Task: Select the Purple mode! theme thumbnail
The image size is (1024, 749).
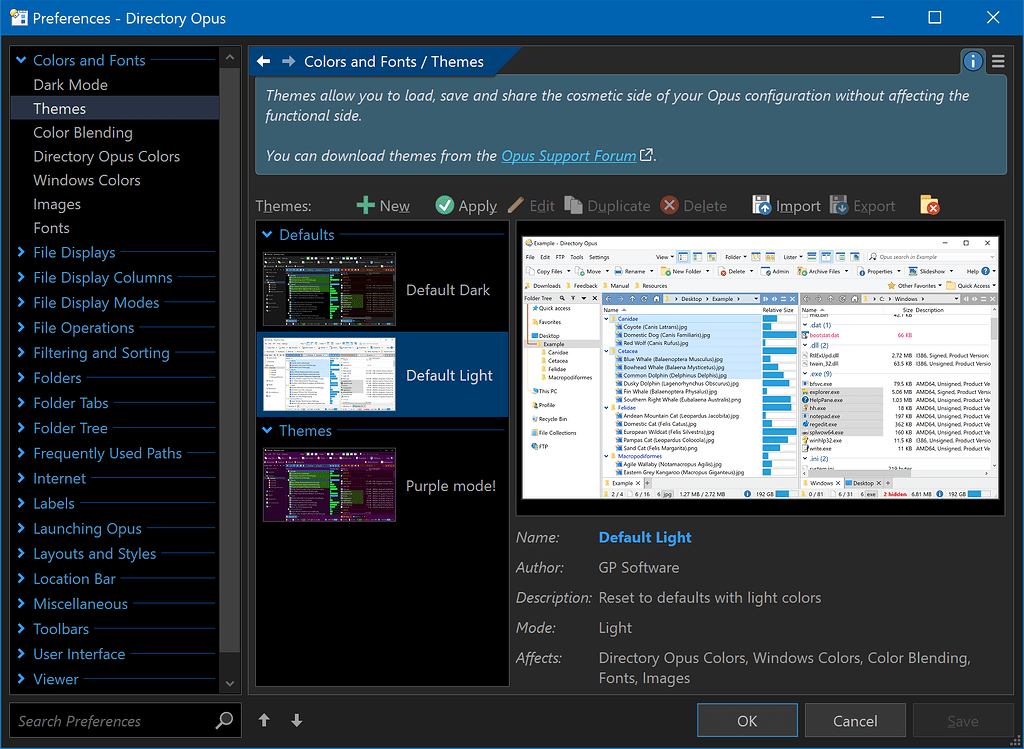Action: pos(329,485)
